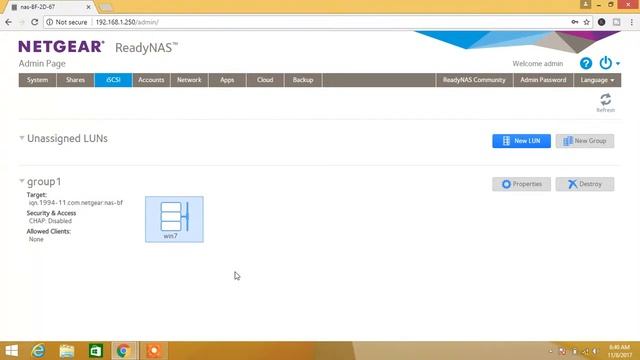Click the New LUN button
The height and width of the screenshot is (360, 640).
pyautogui.click(x=521, y=141)
